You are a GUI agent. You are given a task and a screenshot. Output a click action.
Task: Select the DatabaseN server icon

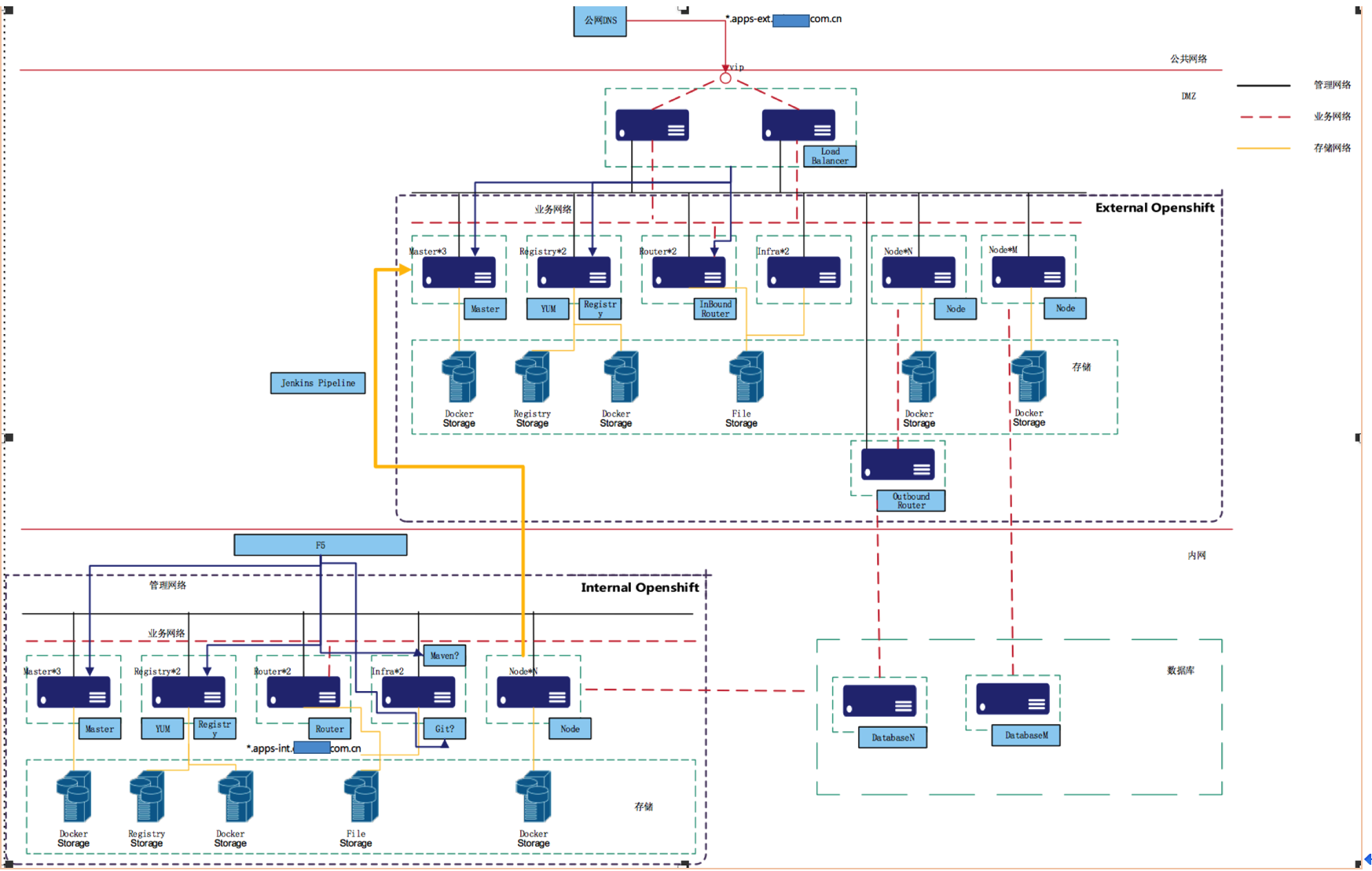point(880,700)
